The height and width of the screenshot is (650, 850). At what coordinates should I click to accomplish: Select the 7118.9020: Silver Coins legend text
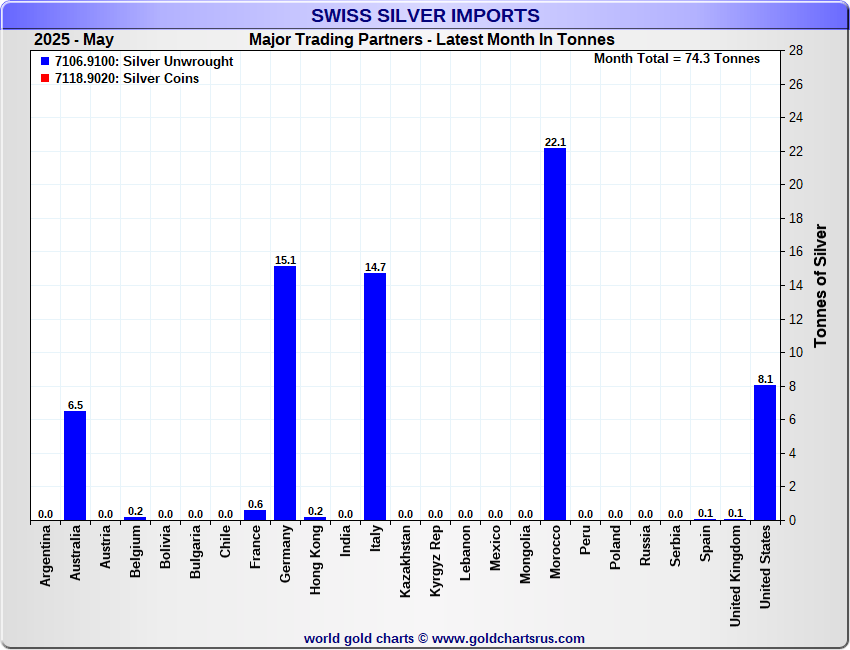pyautogui.click(x=127, y=79)
